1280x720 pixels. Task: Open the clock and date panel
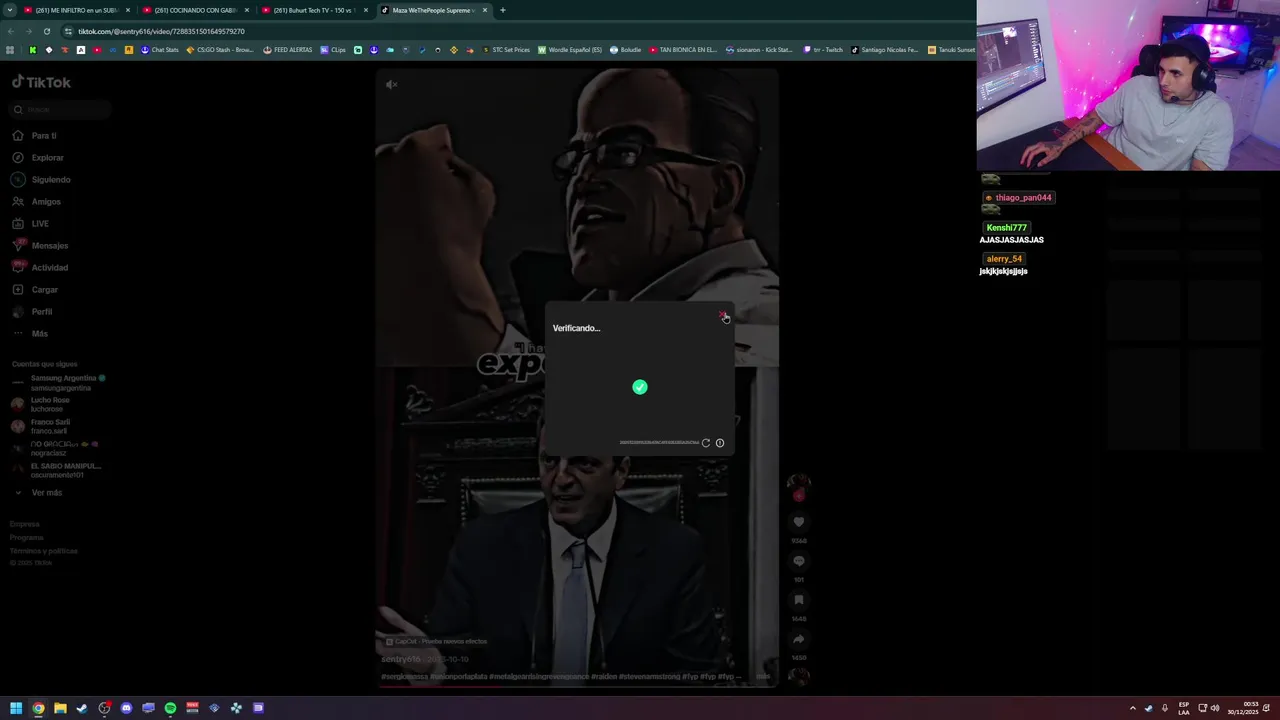point(1244,708)
